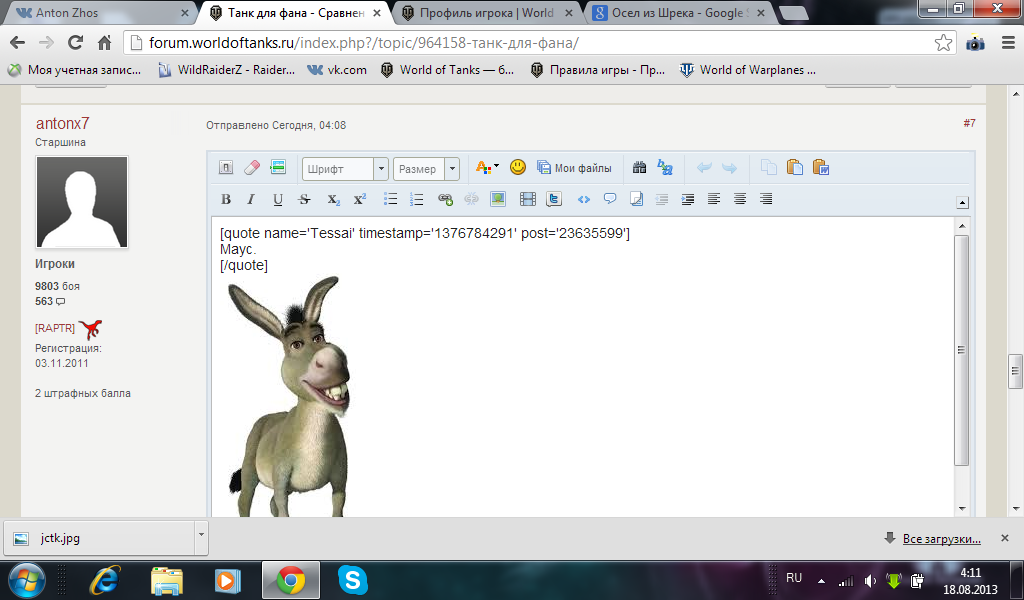Click the eraser remove-format icon
This screenshot has width=1024, height=600.
pyautogui.click(x=252, y=168)
